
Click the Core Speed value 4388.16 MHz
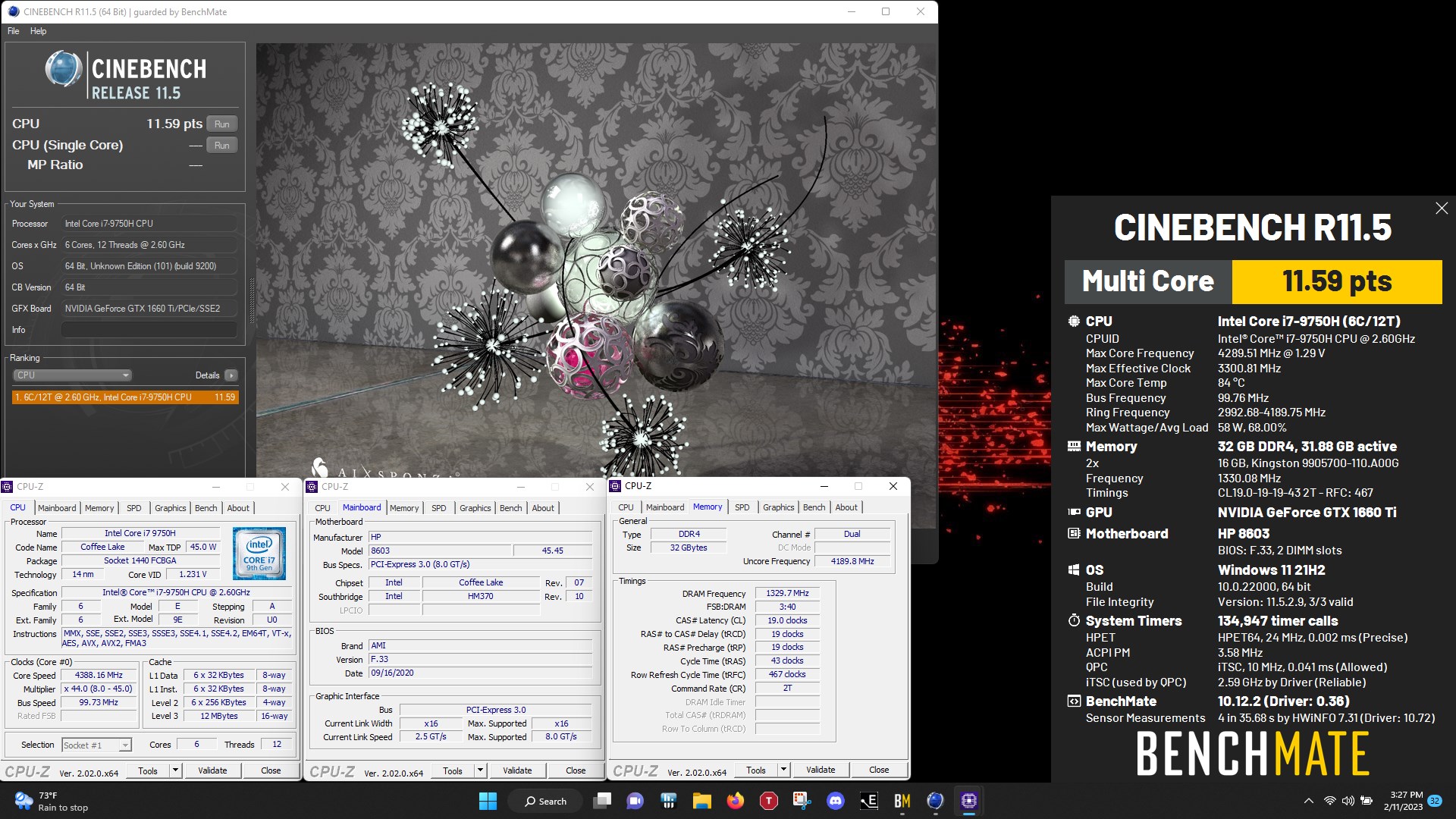(x=99, y=675)
